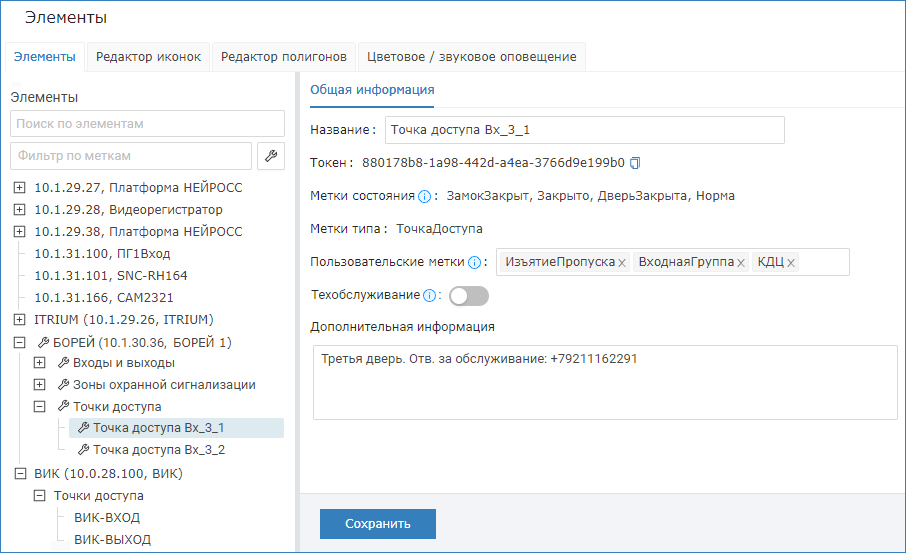The image size is (906, 553).
Task: Remove the ИзъятиеПропуска tag
Action: (622, 263)
